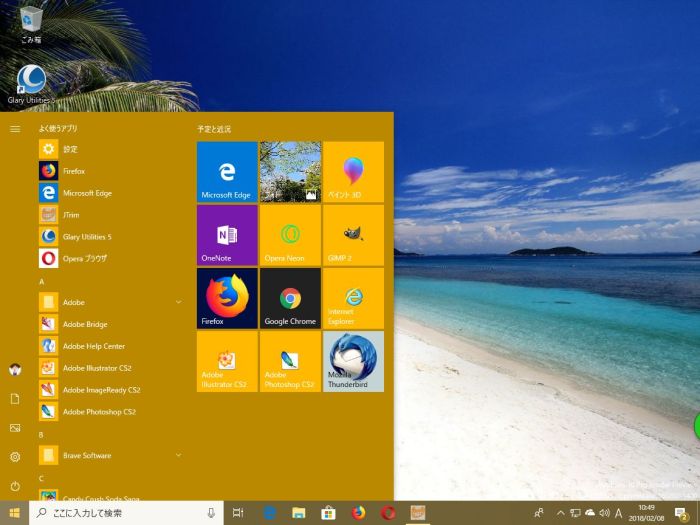The height and width of the screenshot is (525, 700).
Task: Open the Paint 3D tile
Action: (353, 171)
